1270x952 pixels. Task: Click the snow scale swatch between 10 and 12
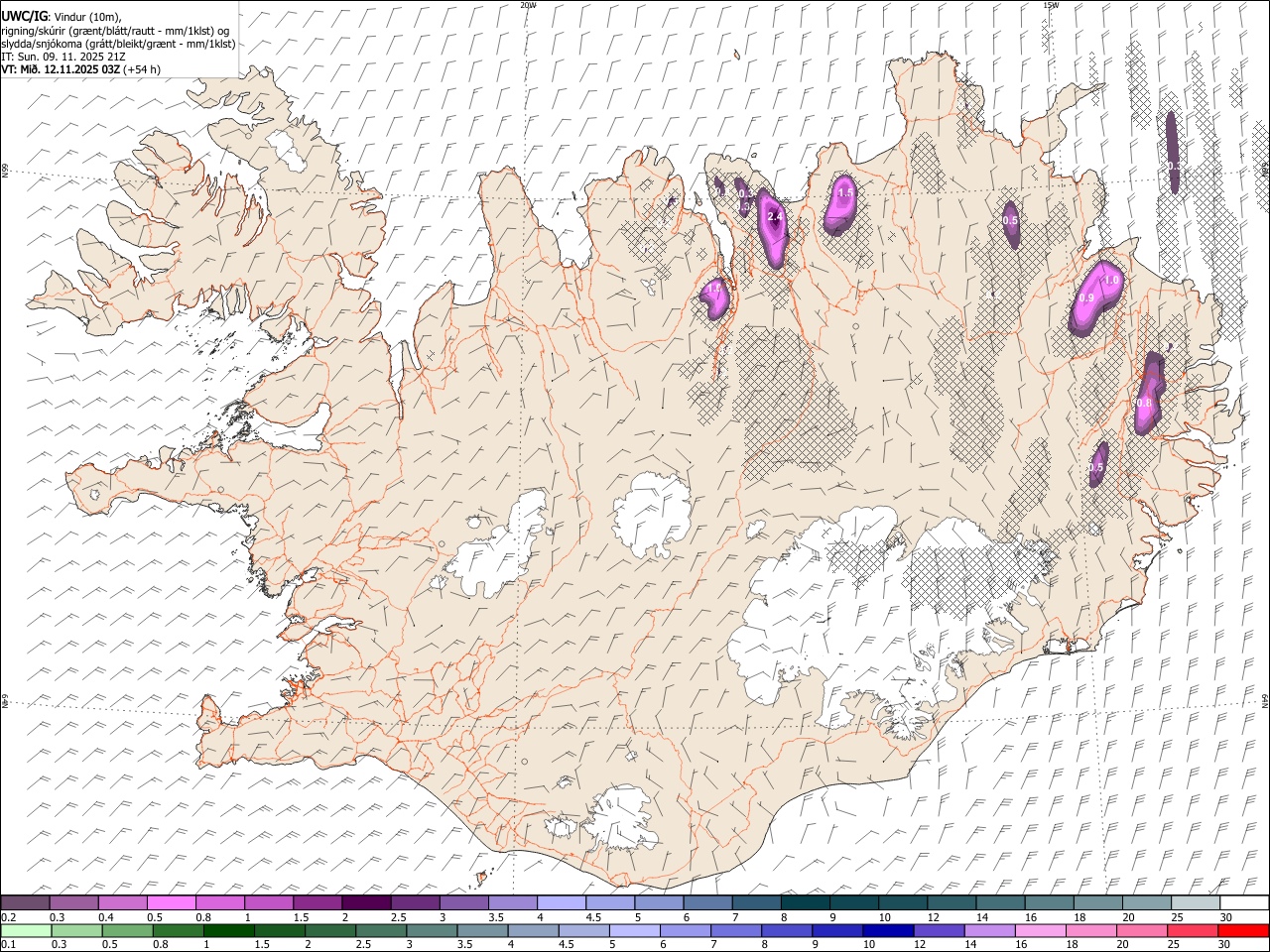click(x=902, y=902)
